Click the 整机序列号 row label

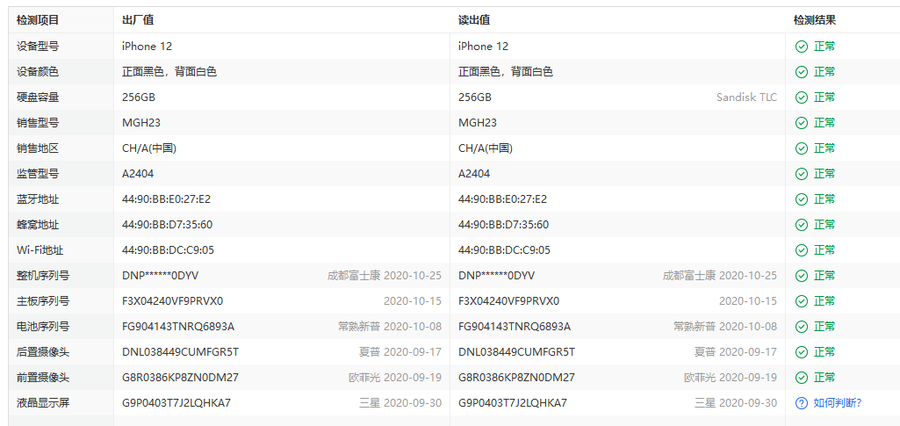tap(43, 276)
